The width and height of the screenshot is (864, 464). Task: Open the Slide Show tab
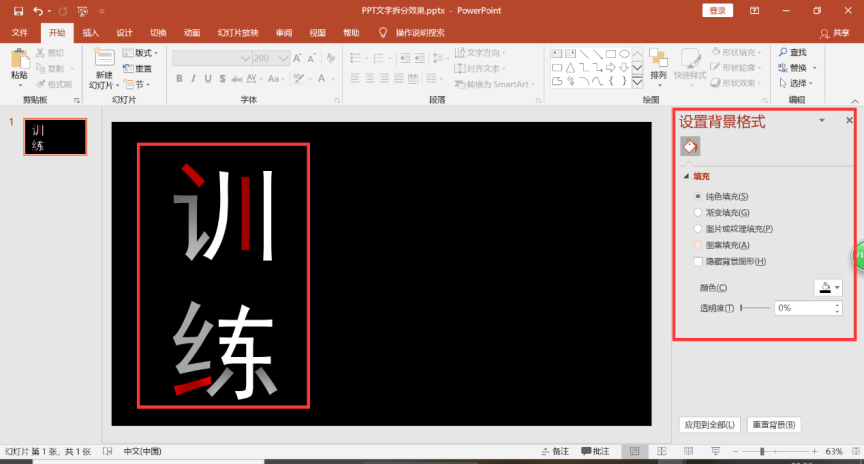pyautogui.click(x=238, y=33)
